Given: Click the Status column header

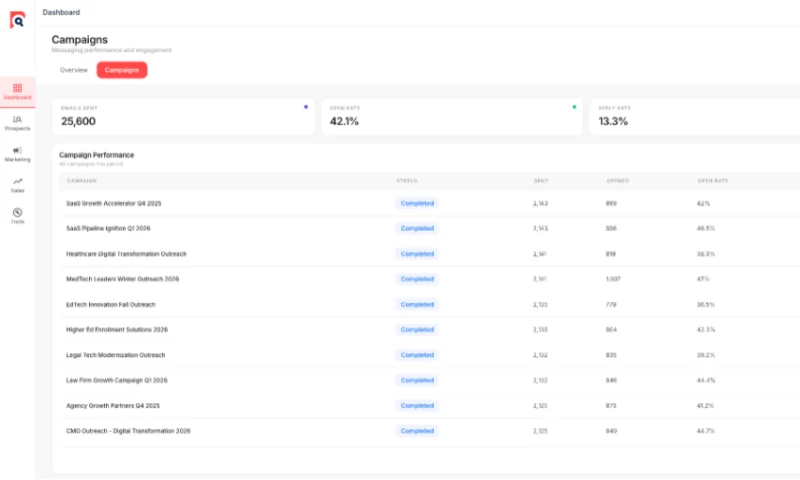Looking at the screenshot, I should click(407, 181).
